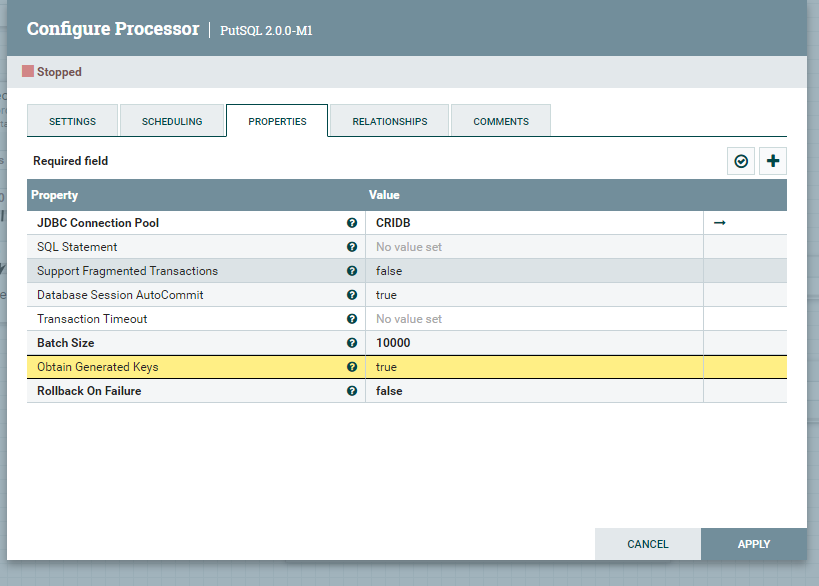Click the Apply button
This screenshot has width=819, height=586.
coord(753,544)
